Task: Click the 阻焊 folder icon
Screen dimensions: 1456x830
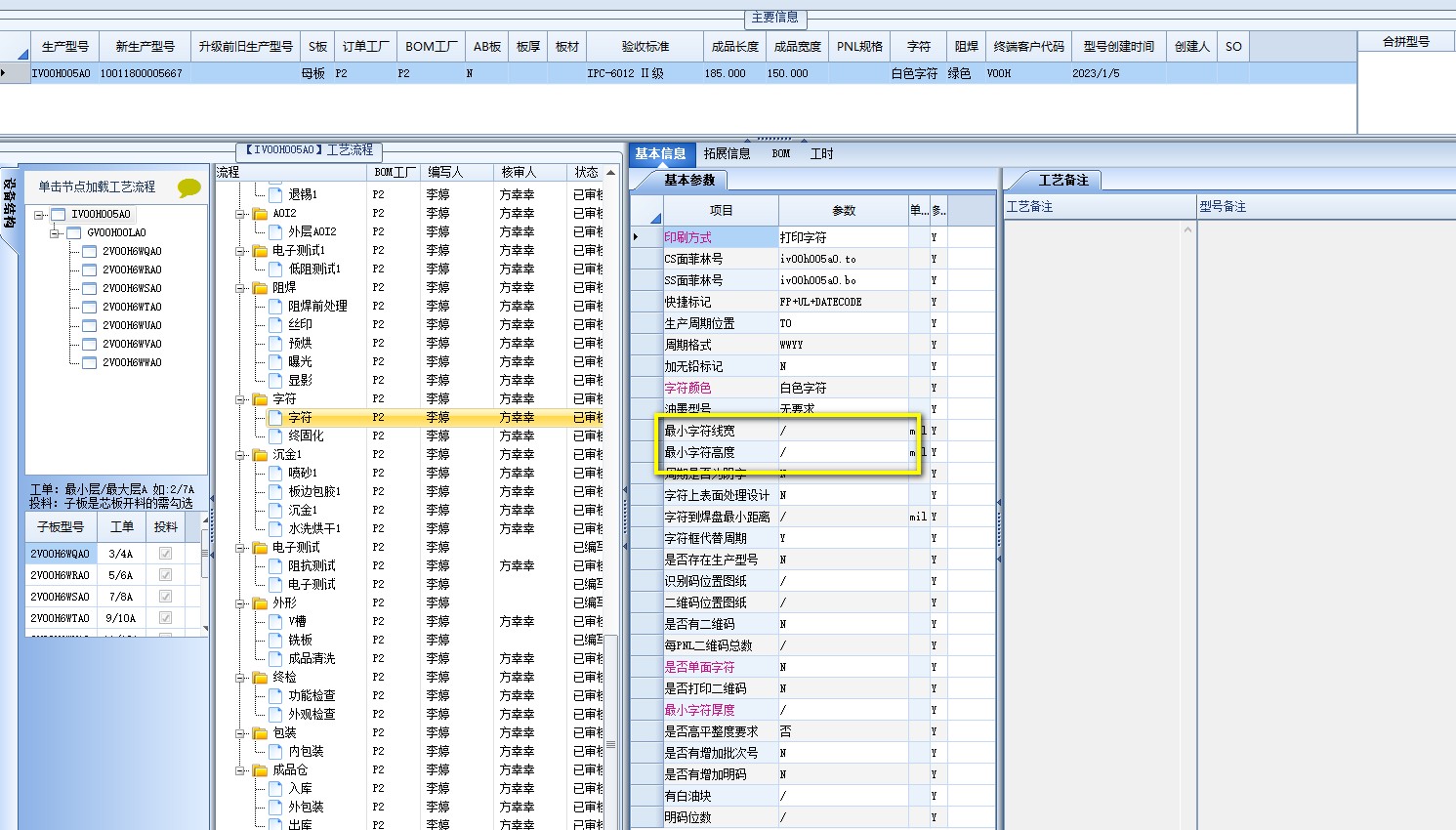Action: point(260,287)
